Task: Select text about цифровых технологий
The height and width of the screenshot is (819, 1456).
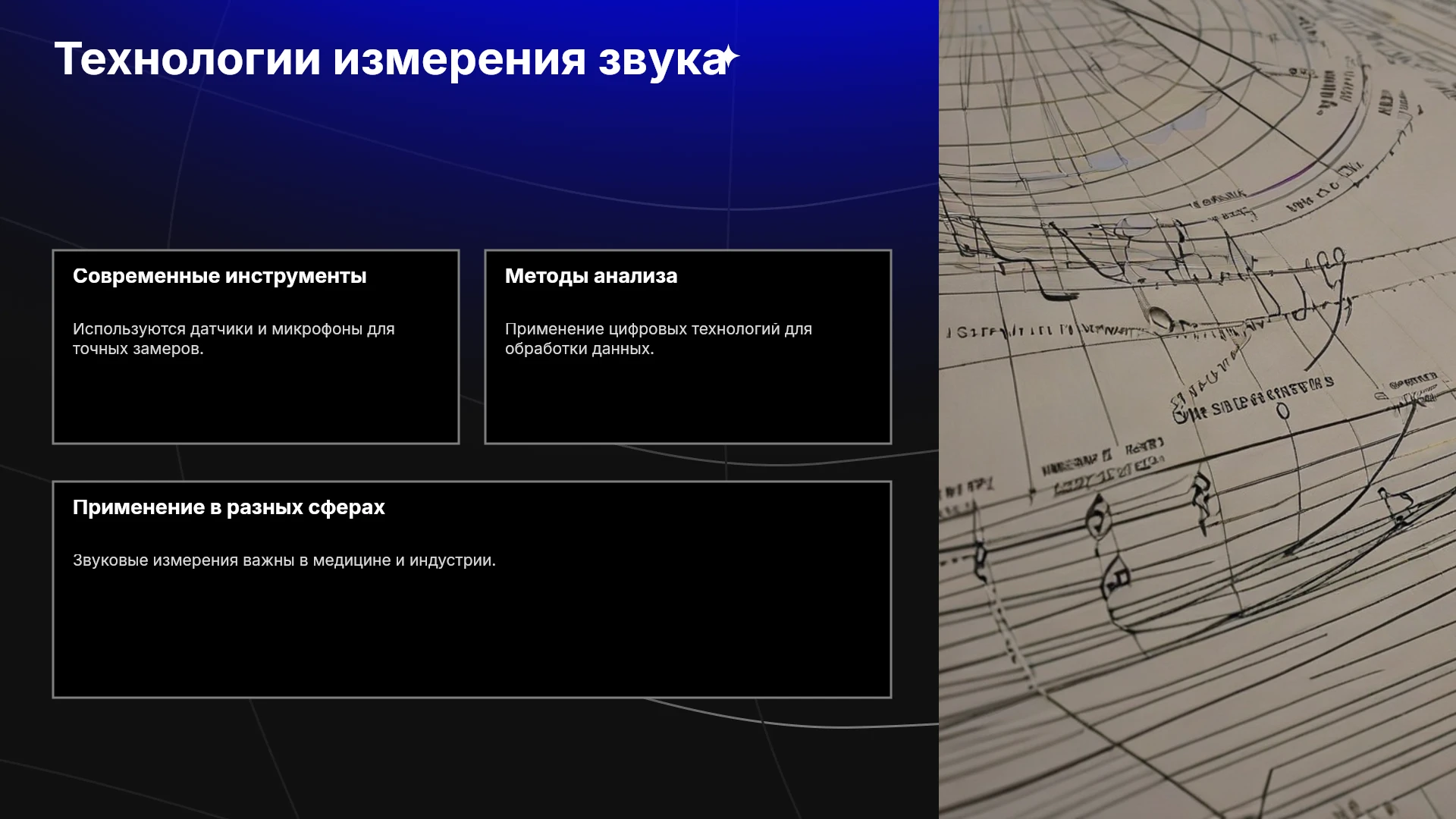Action: pyautogui.click(x=658, y=339)
